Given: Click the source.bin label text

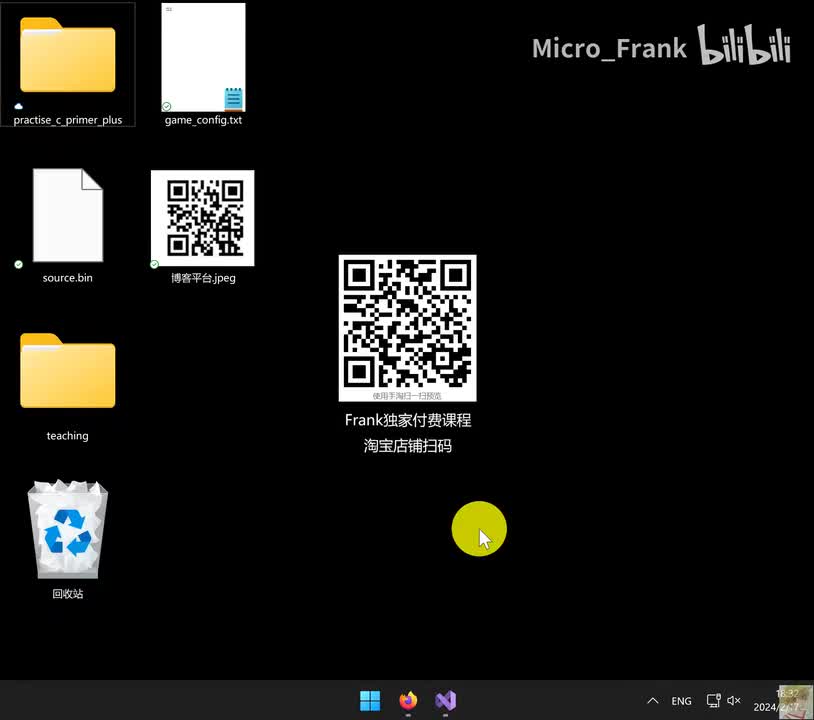Looking at the screenshot, I should pos(67,278).
